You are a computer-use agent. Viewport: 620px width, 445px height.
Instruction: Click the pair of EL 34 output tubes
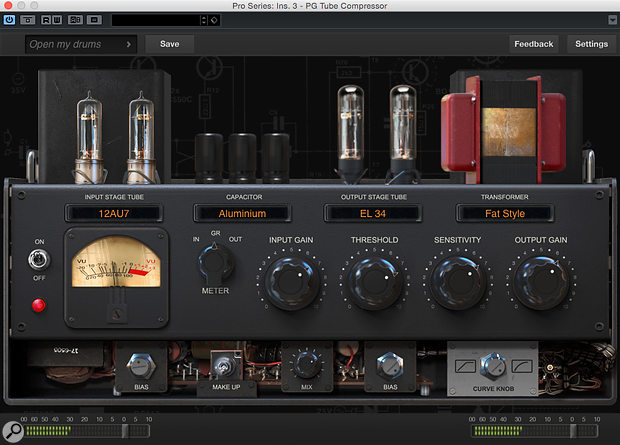[377, 134]
